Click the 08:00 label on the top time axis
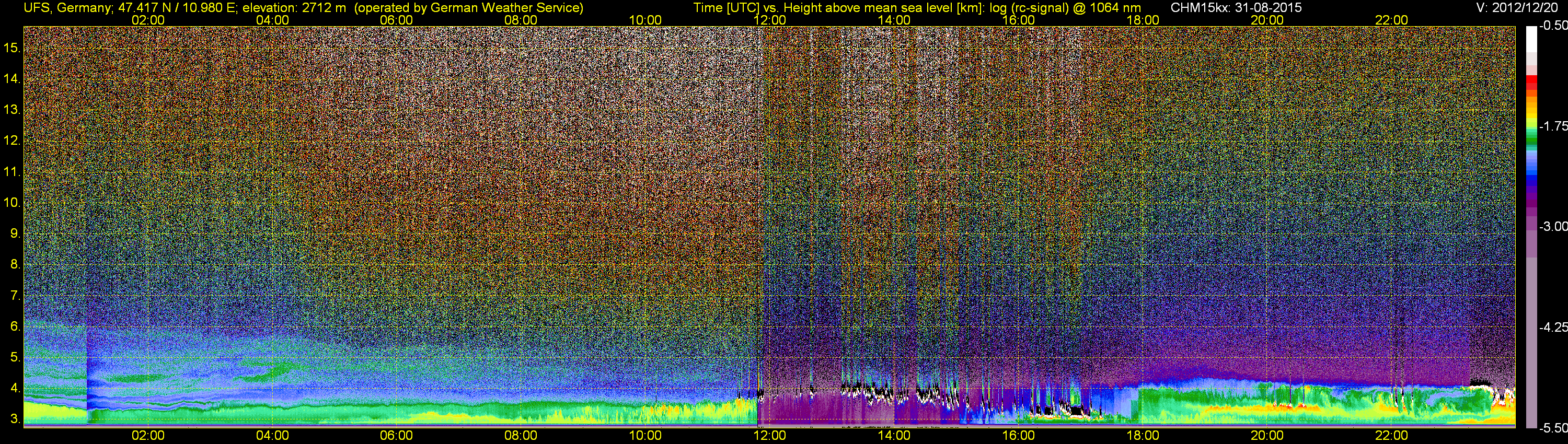This screenshot has height=444, width=1568. click(521, 20)
